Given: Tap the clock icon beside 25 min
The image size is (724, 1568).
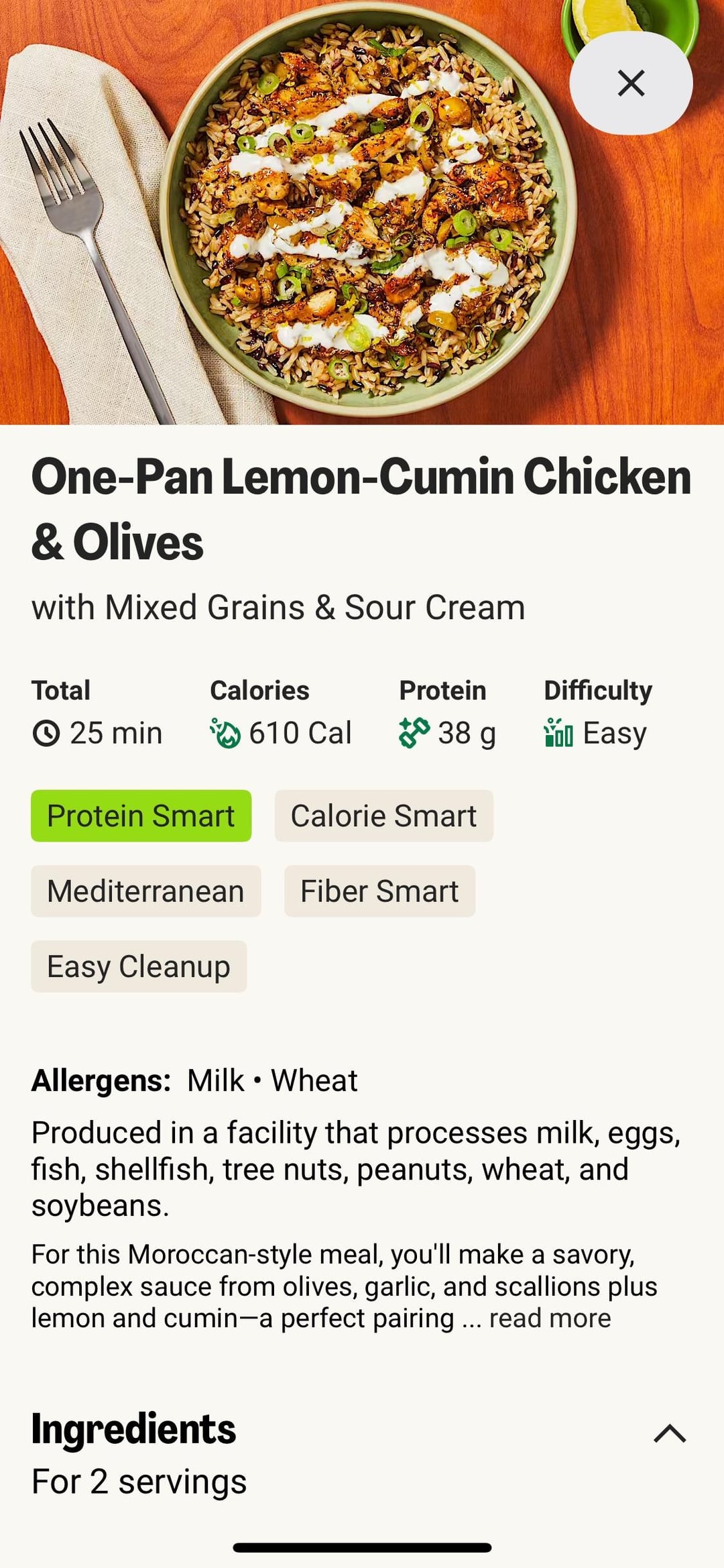Looking at the screenshot, I should click(x=46, y=733).
